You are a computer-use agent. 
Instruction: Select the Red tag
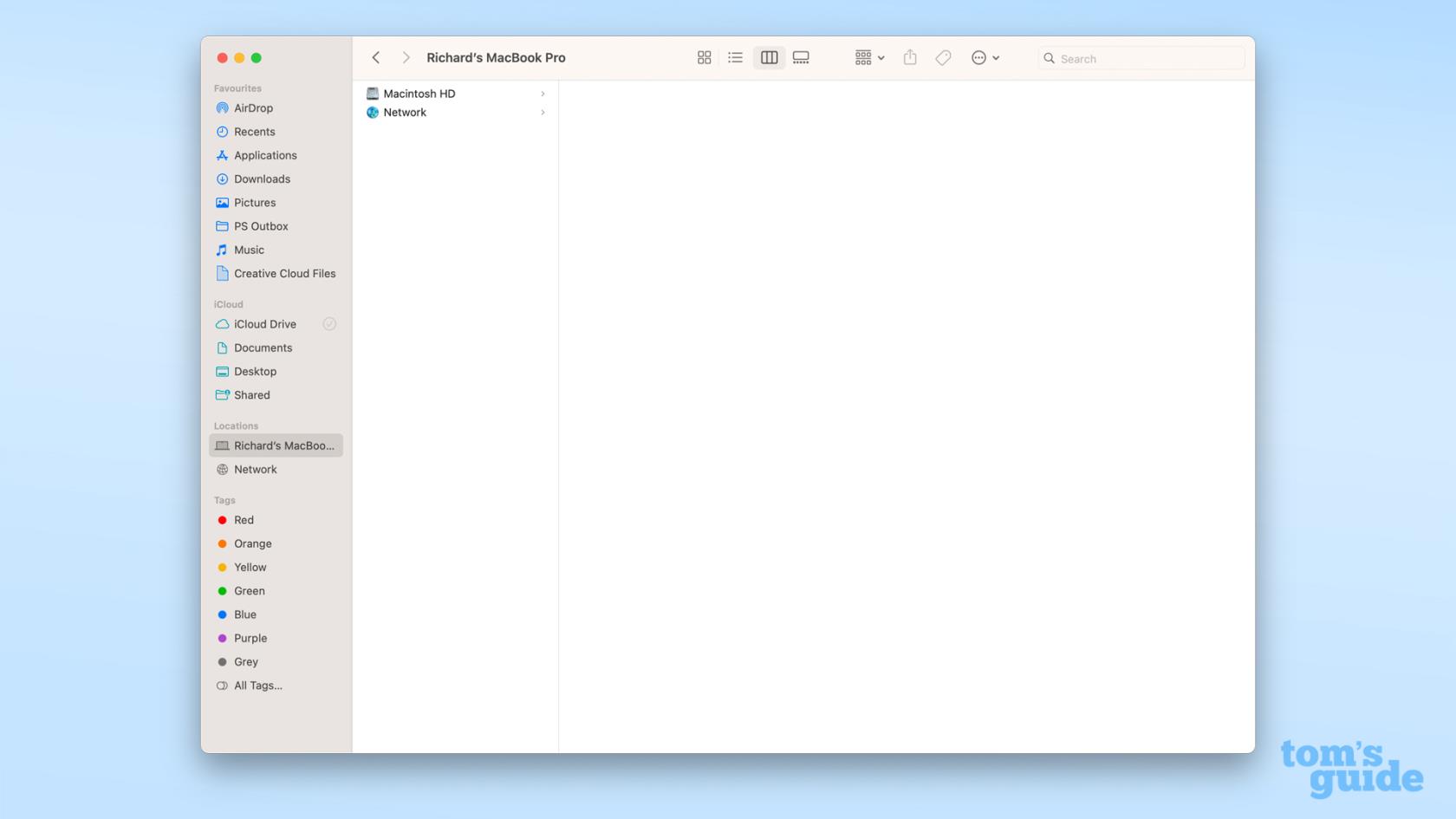276,520
